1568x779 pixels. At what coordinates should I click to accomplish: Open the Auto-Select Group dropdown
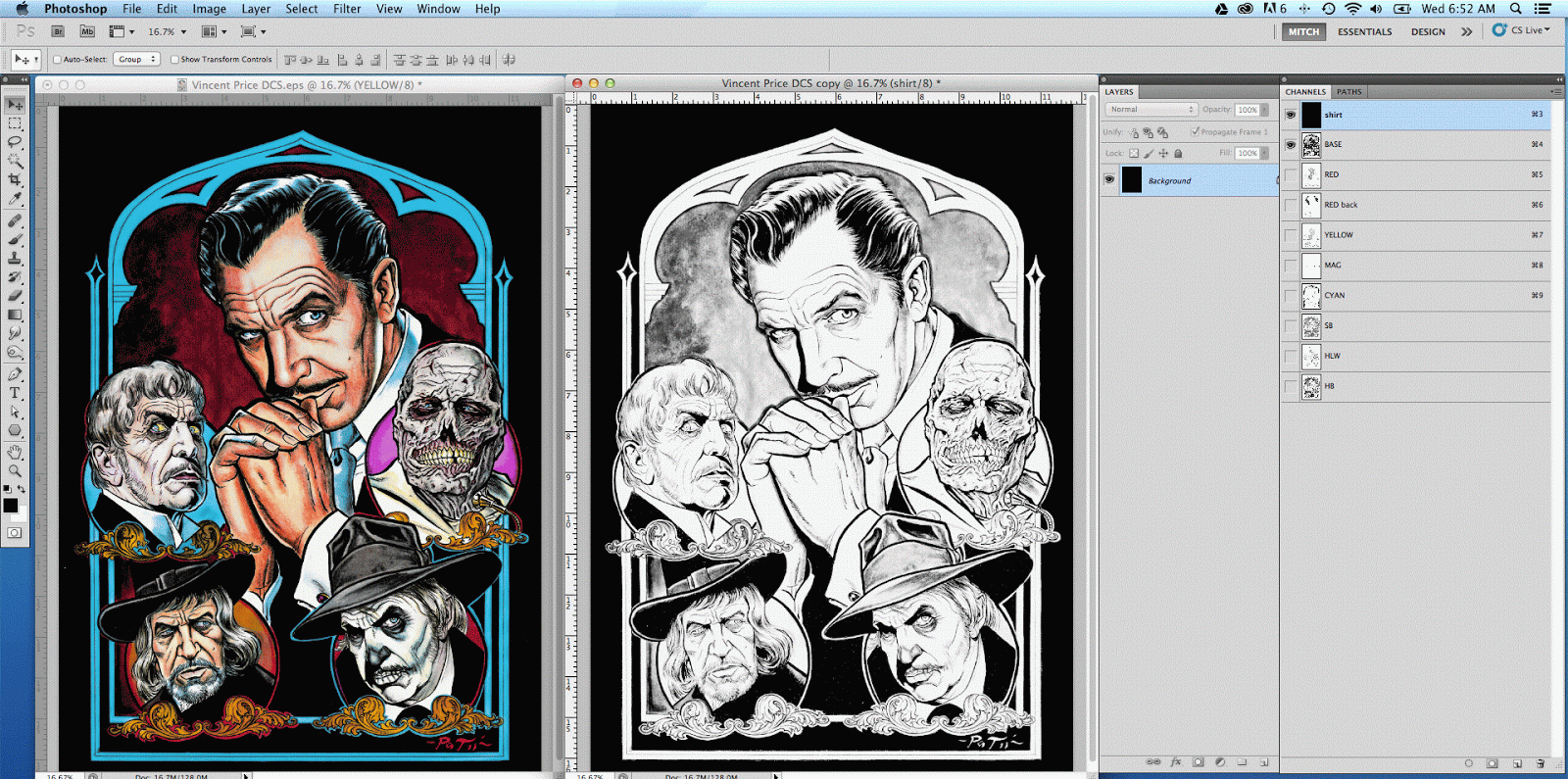pyautogui.click(x=136, y=59)
